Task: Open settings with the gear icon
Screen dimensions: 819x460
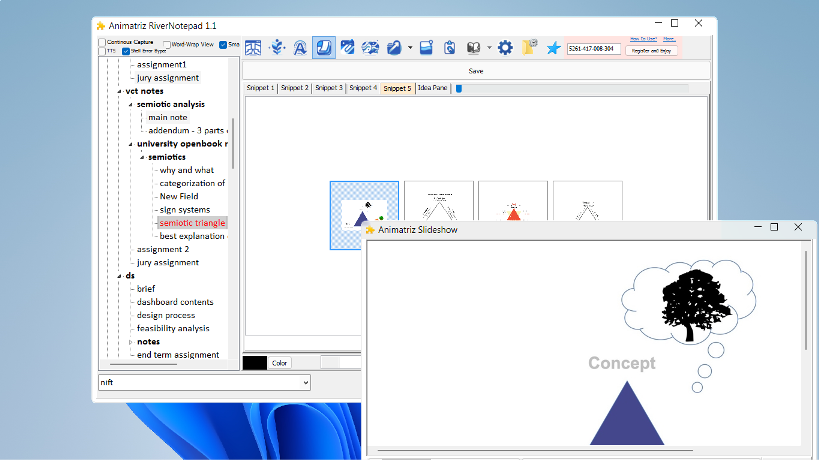Action: coord(505,48)
